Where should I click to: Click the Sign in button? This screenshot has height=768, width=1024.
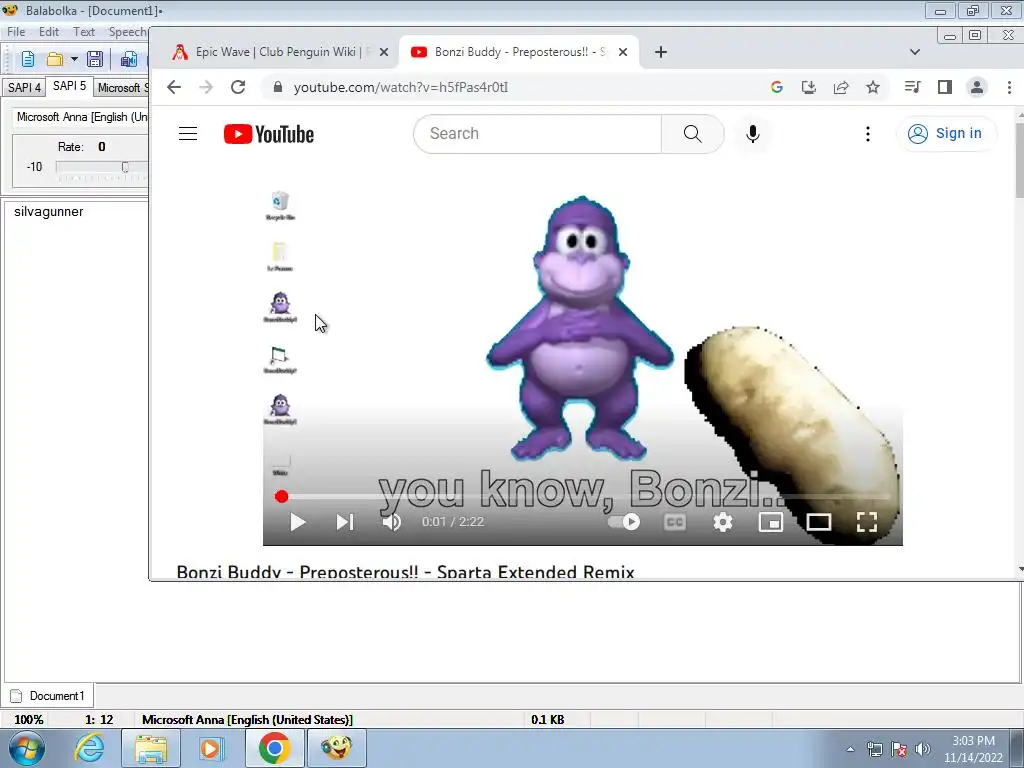pos(947,134)
